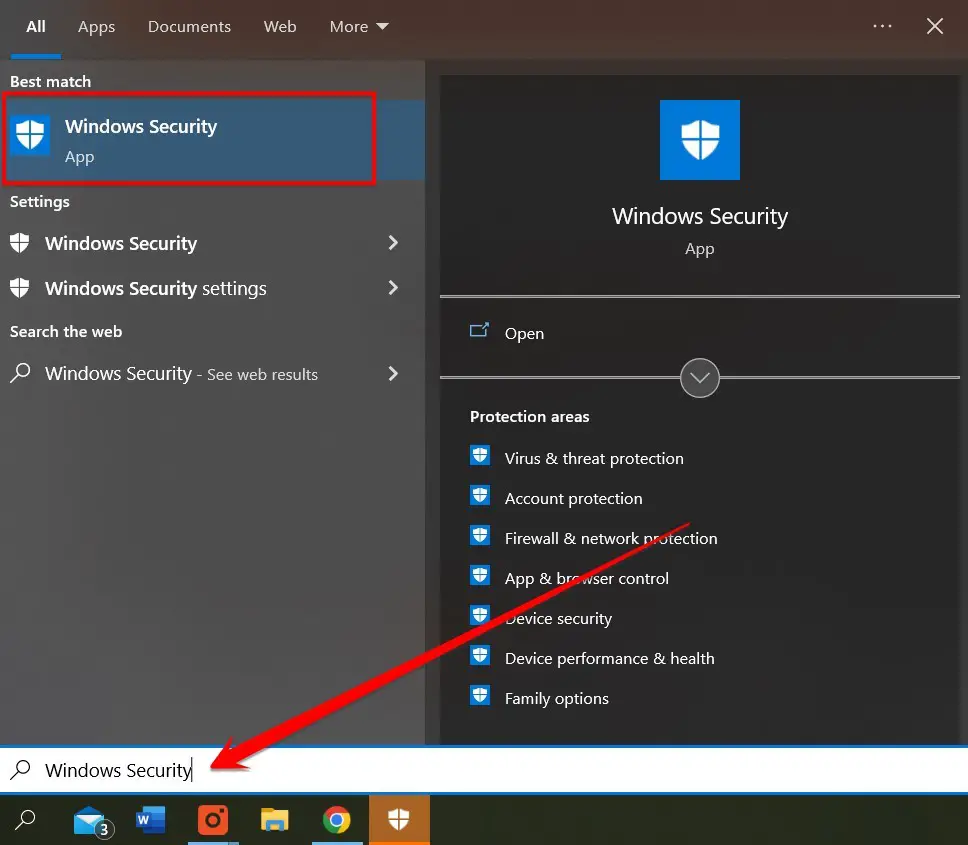The height and width of the screenshot is (845, 968).
Task: Expand arrow beside Windows Security settings
Action: pos(393,288)
